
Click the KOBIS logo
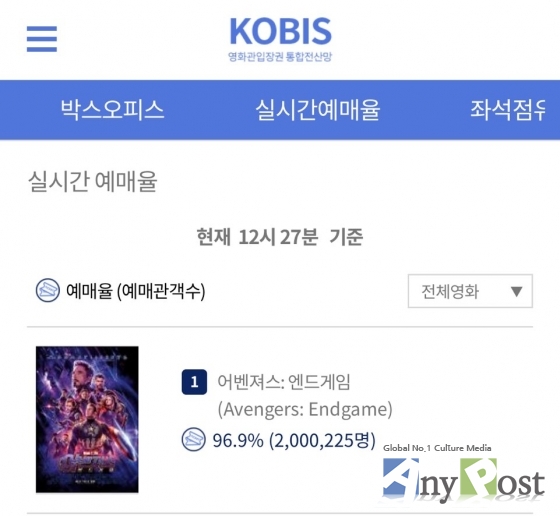click(x=280, y=31)
